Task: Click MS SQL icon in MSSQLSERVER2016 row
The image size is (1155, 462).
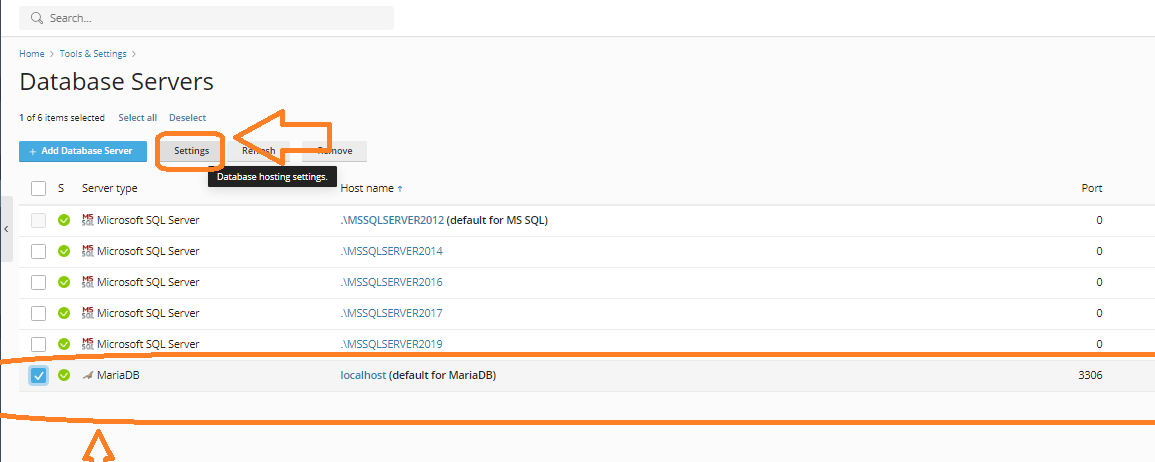Action: [87, 282]
